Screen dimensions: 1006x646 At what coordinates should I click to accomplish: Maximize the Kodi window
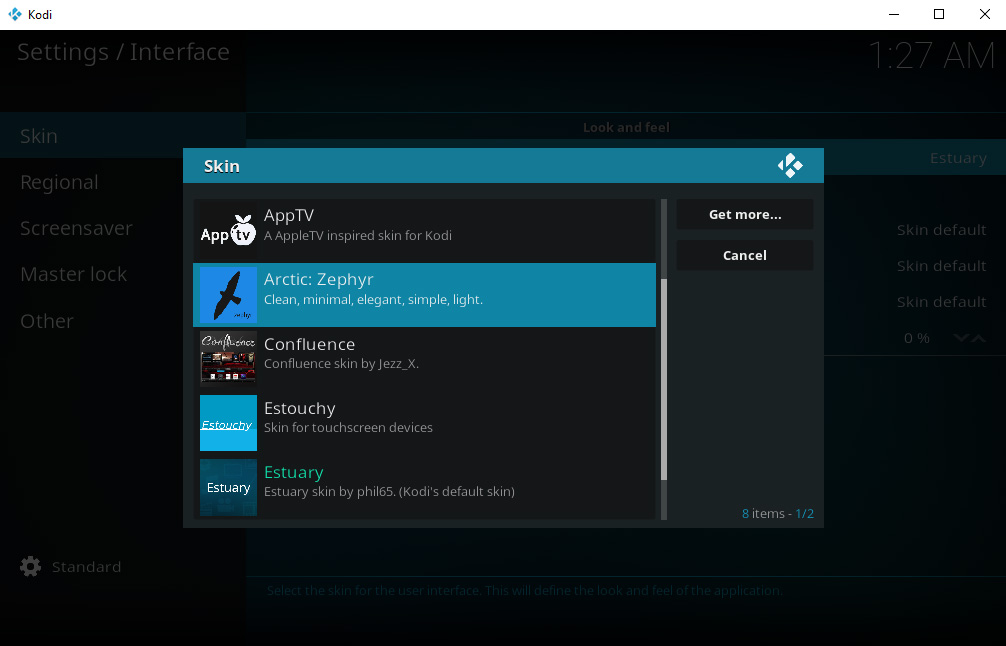pos(939,14)
